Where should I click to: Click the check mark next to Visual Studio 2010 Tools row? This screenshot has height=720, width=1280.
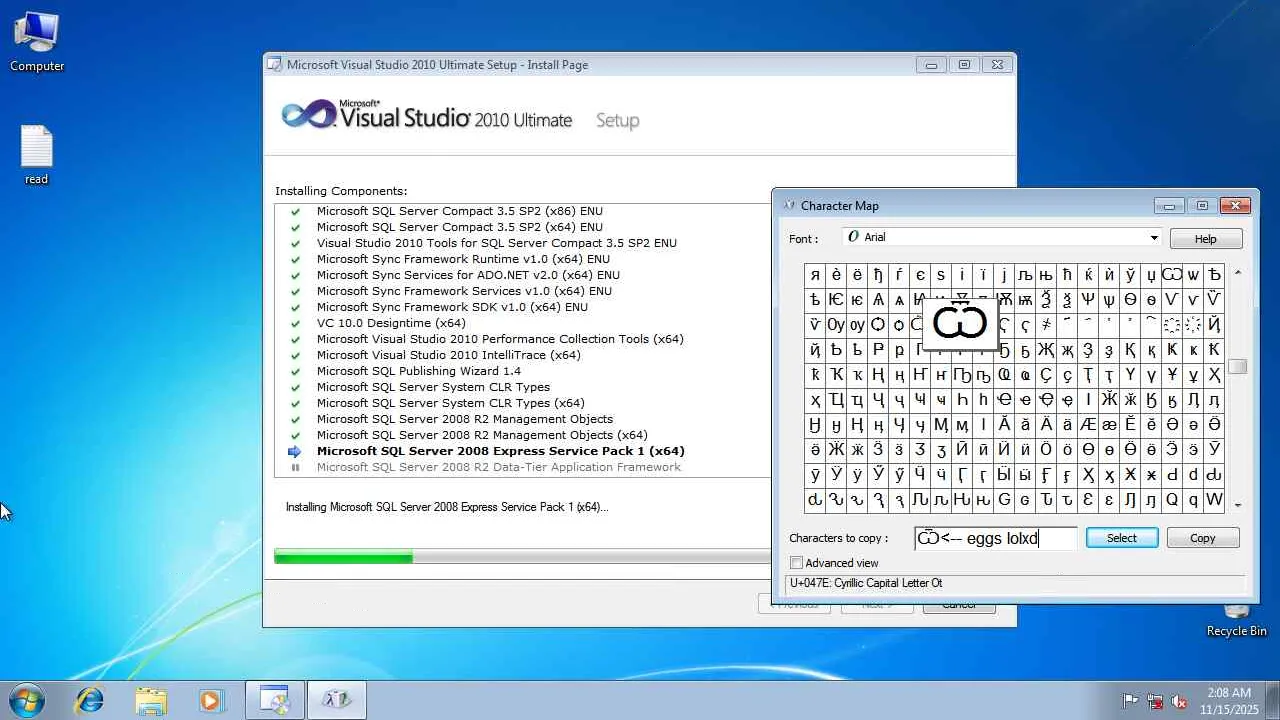pyautogui.click(x=295, y=244)
